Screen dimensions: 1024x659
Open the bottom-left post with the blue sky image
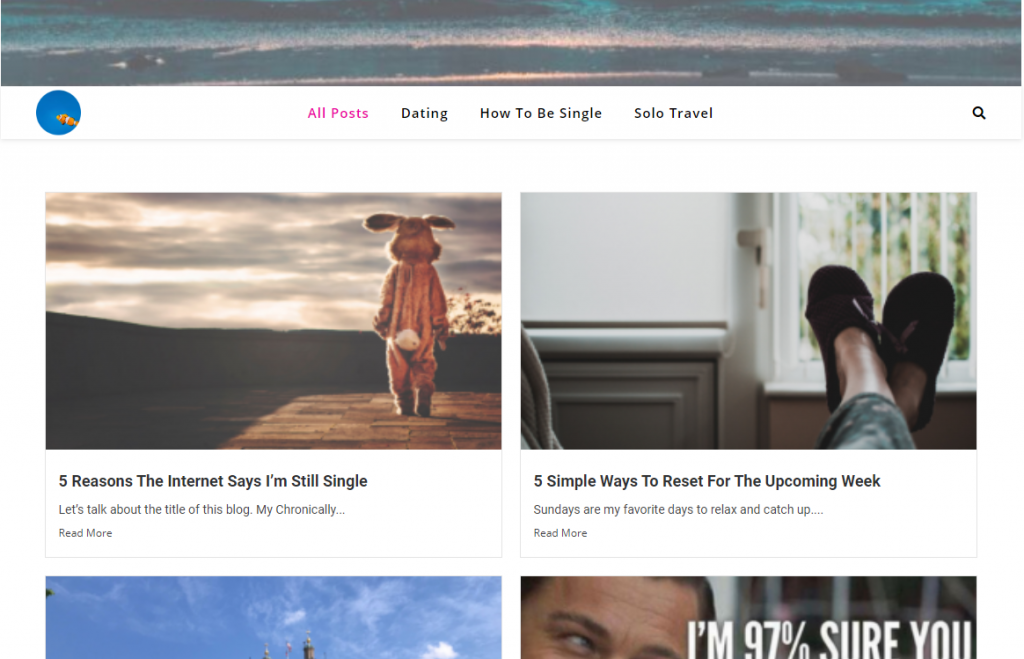tap(273, 618)
